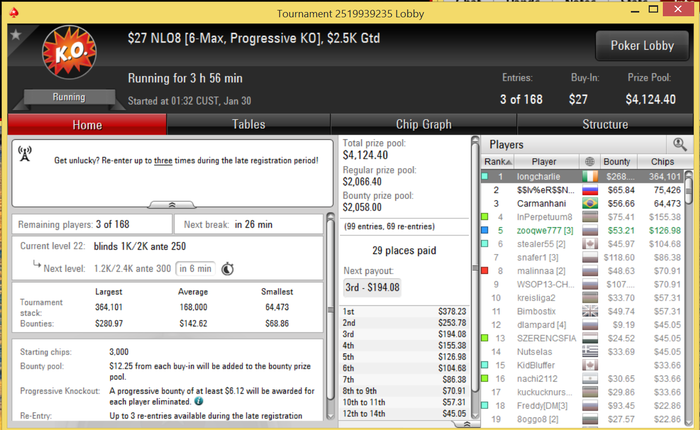Select player 8oggo8 [2]
This screenshot has height=430, width=700.
coord(582,419)
